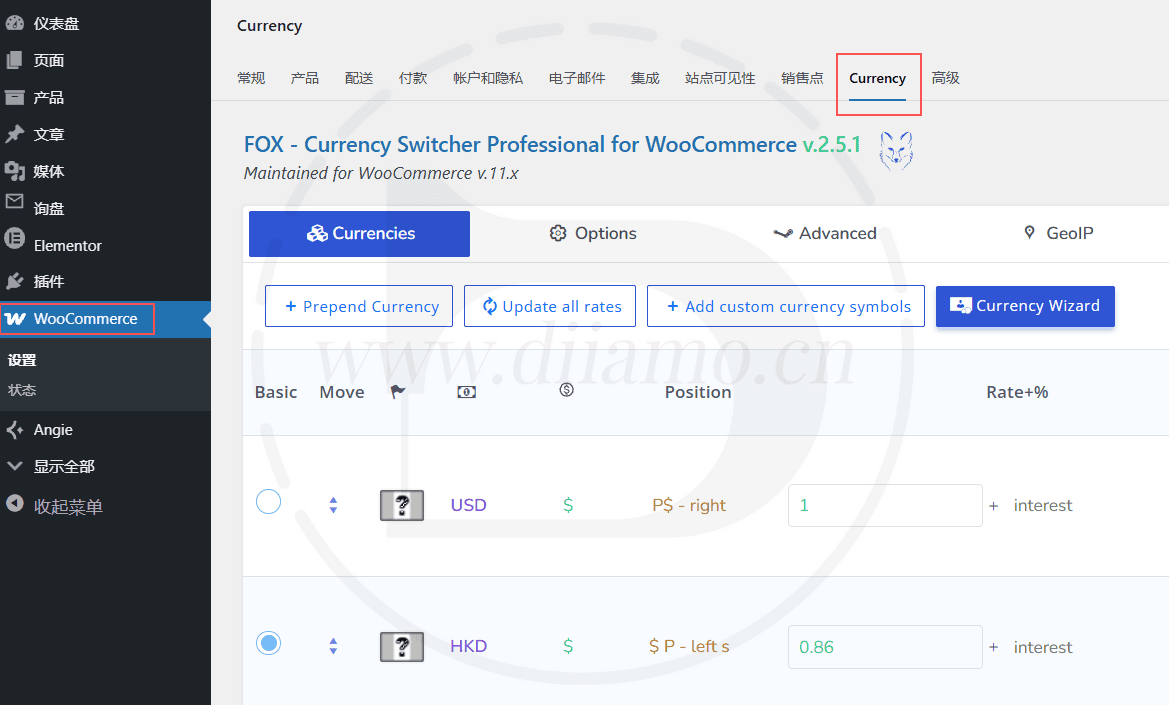Open the 高级 tab
Viewport: 1169px width, 705px height.
(945, 78)
